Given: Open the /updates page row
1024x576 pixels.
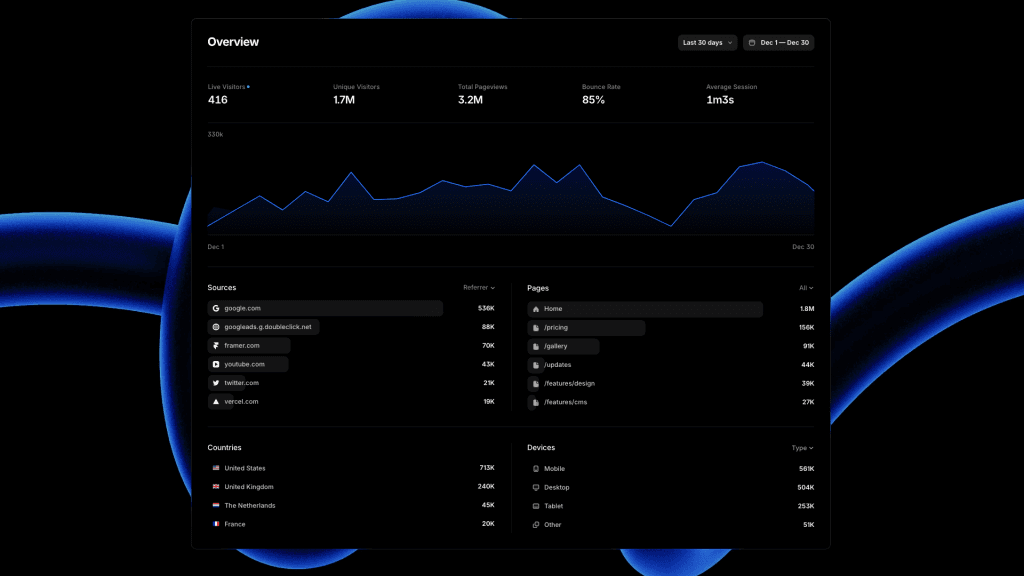Looking at the screenshot, I should pos(671,365).
